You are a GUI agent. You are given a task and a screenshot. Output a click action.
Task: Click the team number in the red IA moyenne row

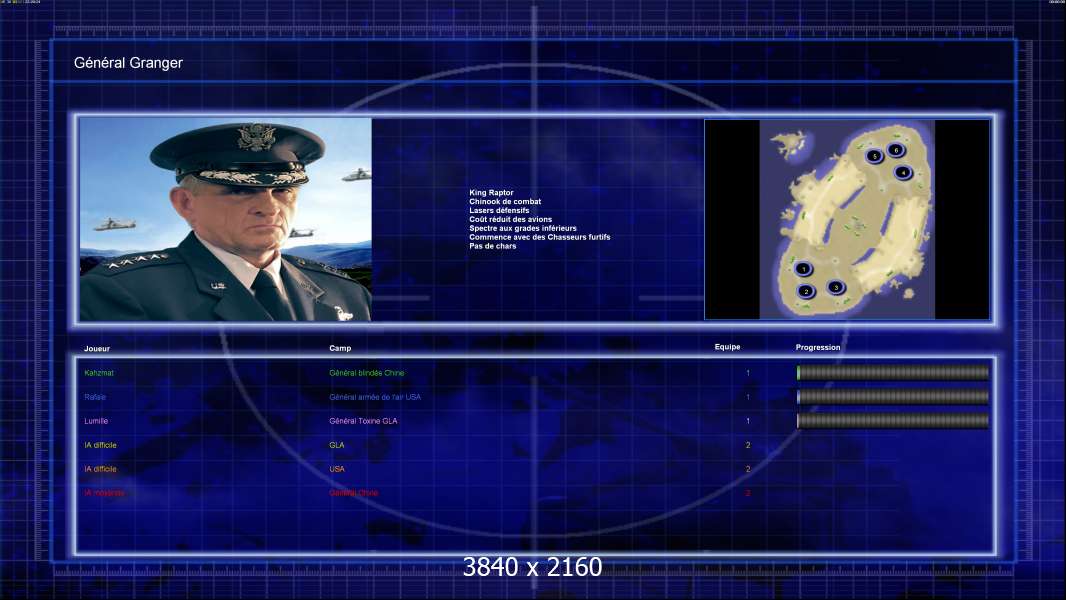[748, 493]
